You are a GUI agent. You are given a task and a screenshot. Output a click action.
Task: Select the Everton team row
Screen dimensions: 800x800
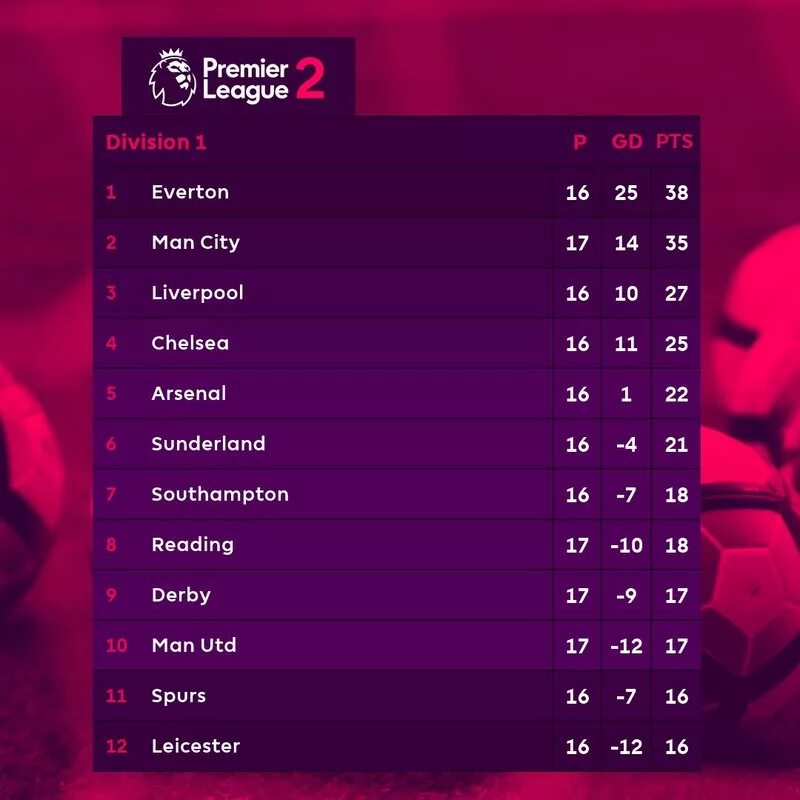(x=190, y=192)
